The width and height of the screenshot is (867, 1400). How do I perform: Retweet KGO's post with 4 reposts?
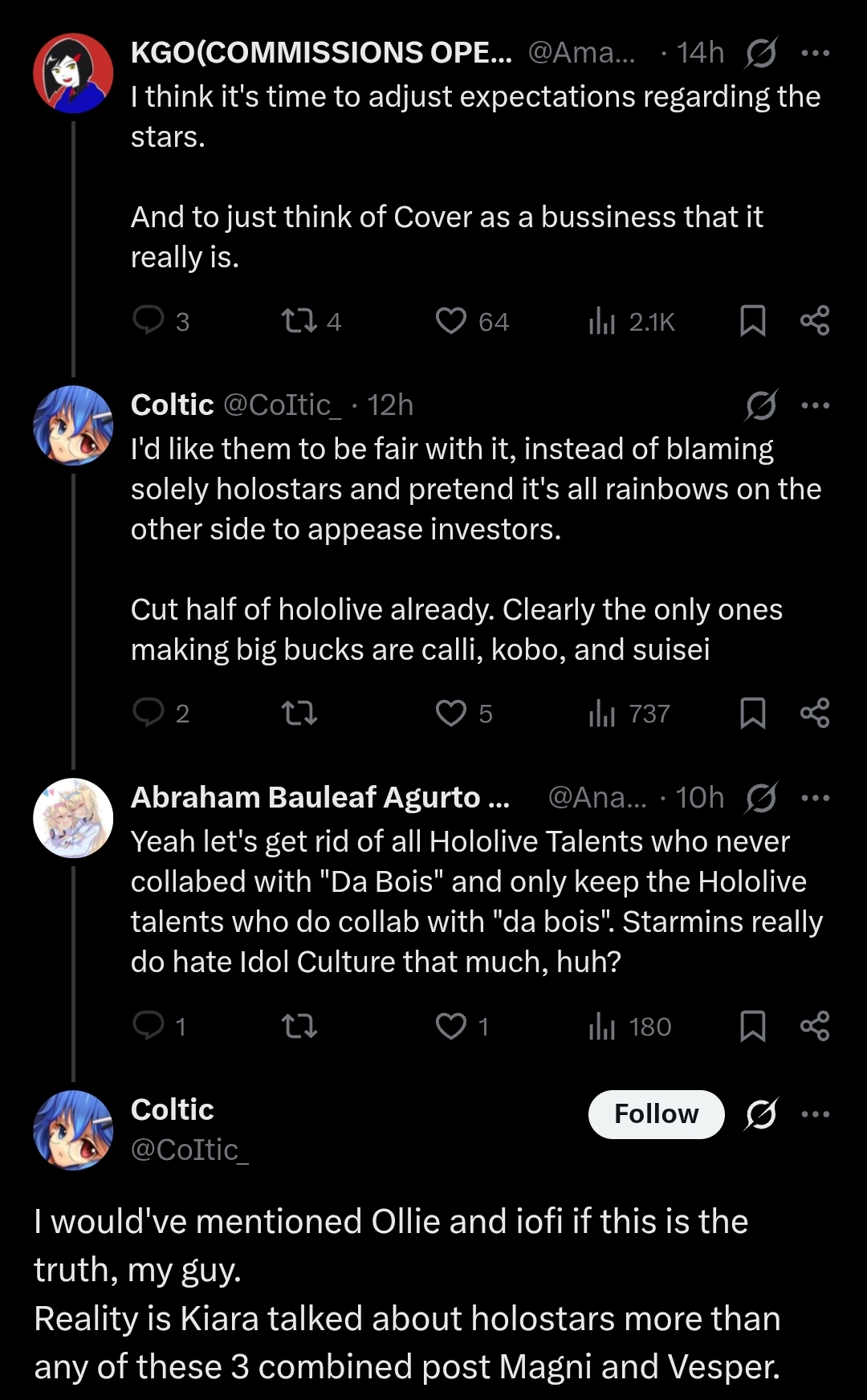(x=299, y=321)
